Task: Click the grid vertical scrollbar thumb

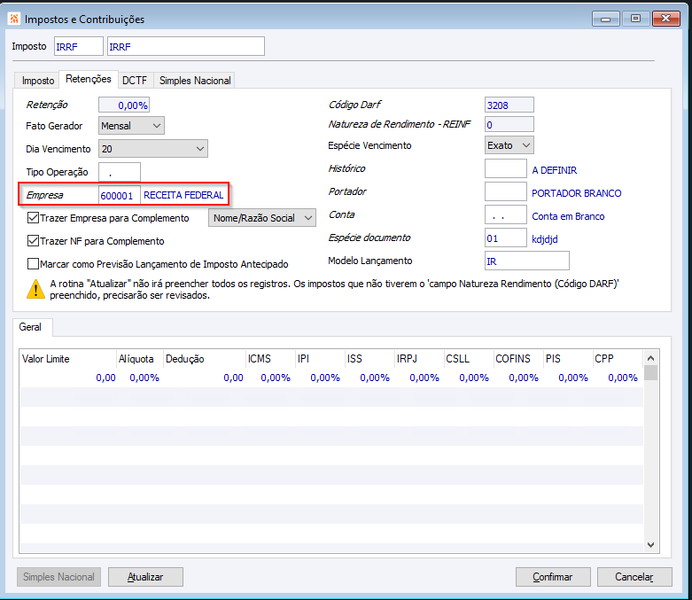Action: tap(651, 373)
